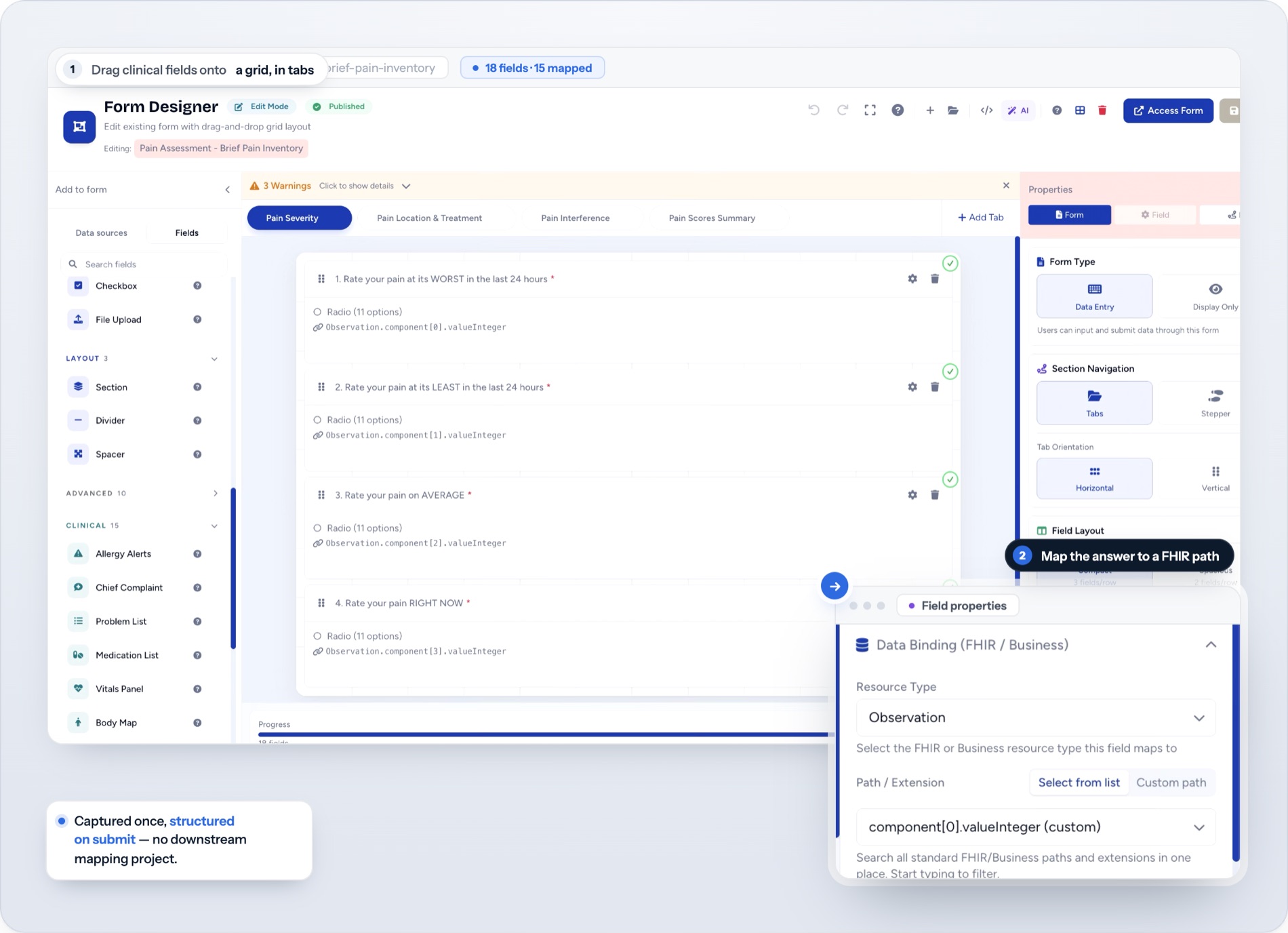Click the redo icon in the toolbar

tap(843, 110)
